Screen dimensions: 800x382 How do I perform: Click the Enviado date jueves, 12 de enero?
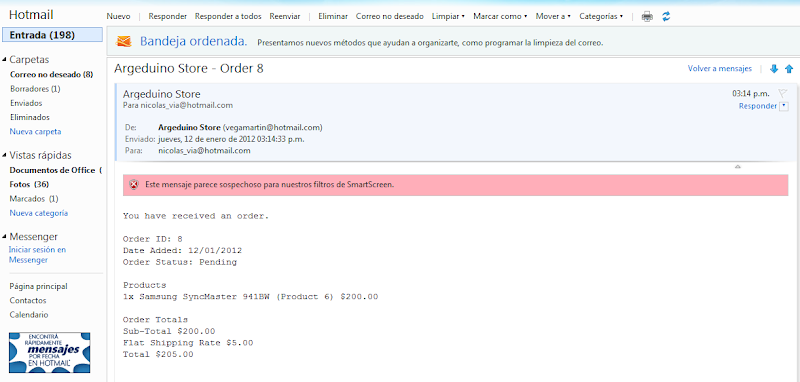[232, 139]
